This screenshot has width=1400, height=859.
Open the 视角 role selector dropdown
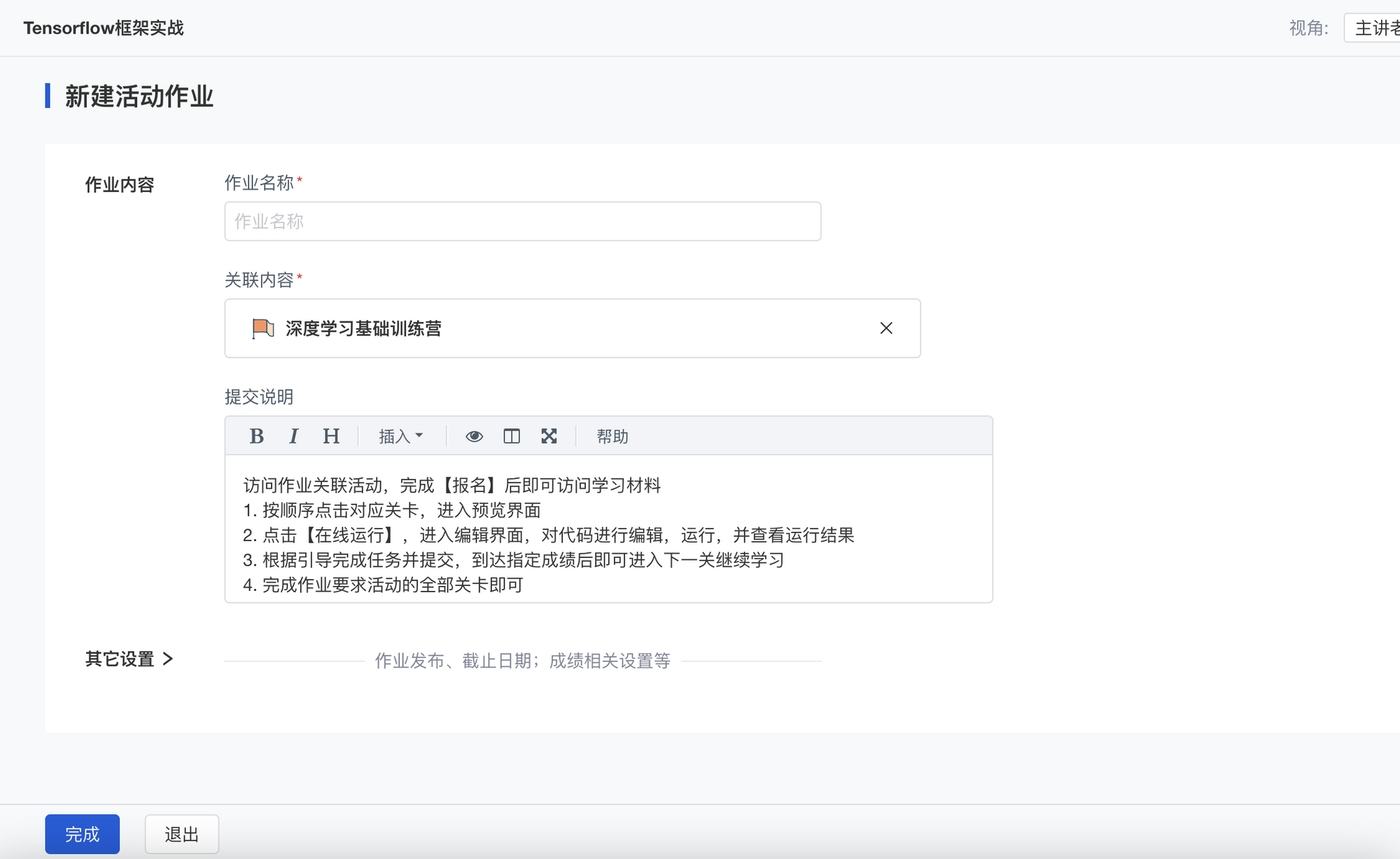click(x=1373, y=28)
